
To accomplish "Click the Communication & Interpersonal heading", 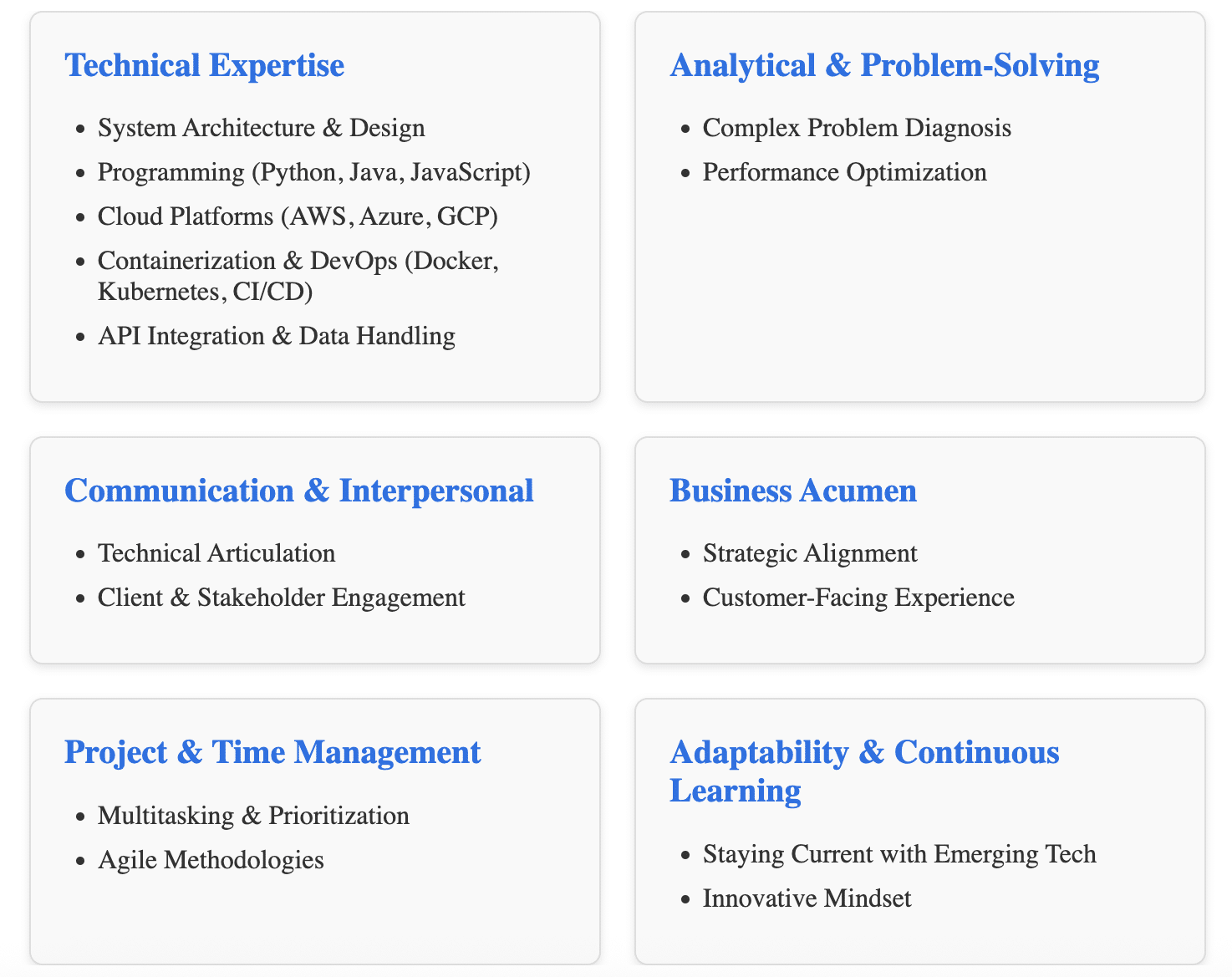I will (299, 491).
